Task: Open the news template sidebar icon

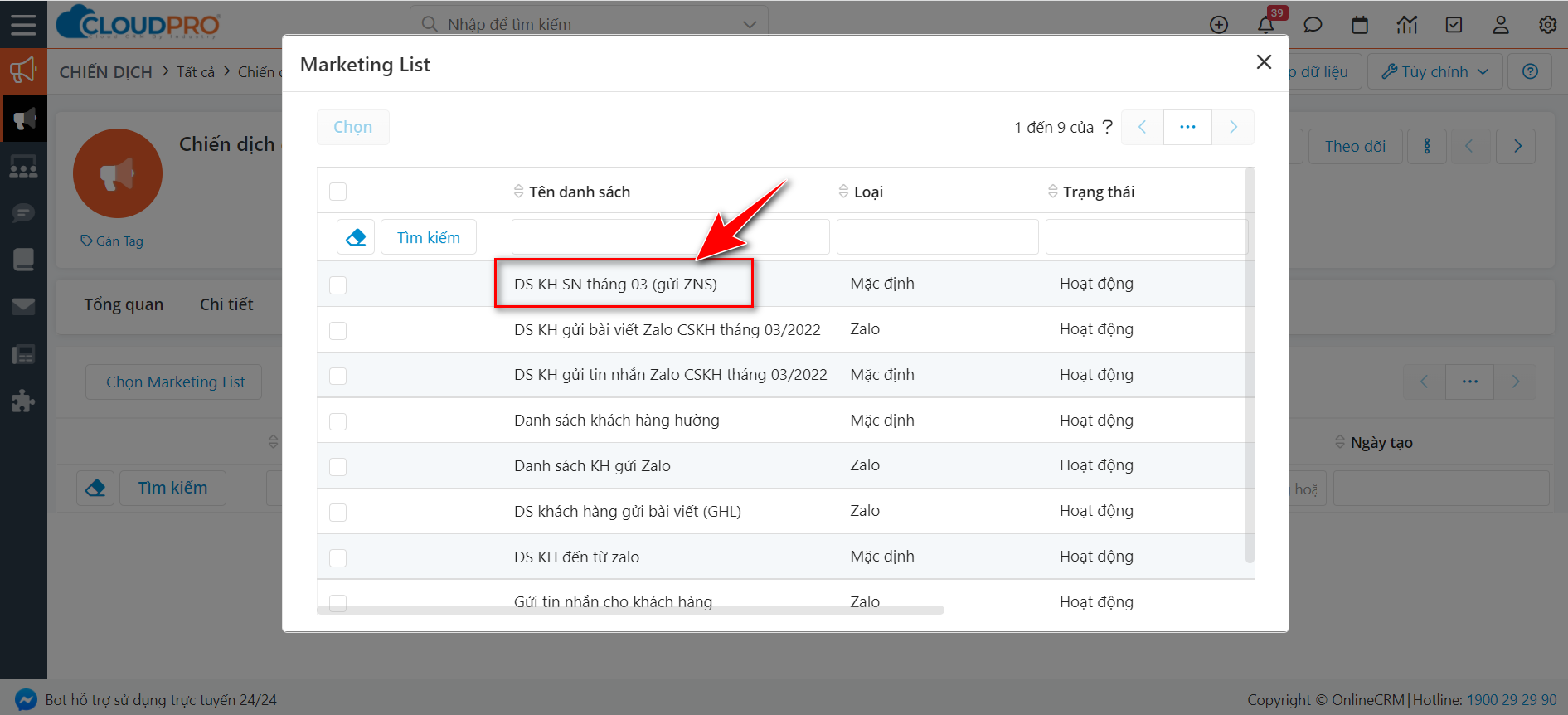Action: pos(23,354)
